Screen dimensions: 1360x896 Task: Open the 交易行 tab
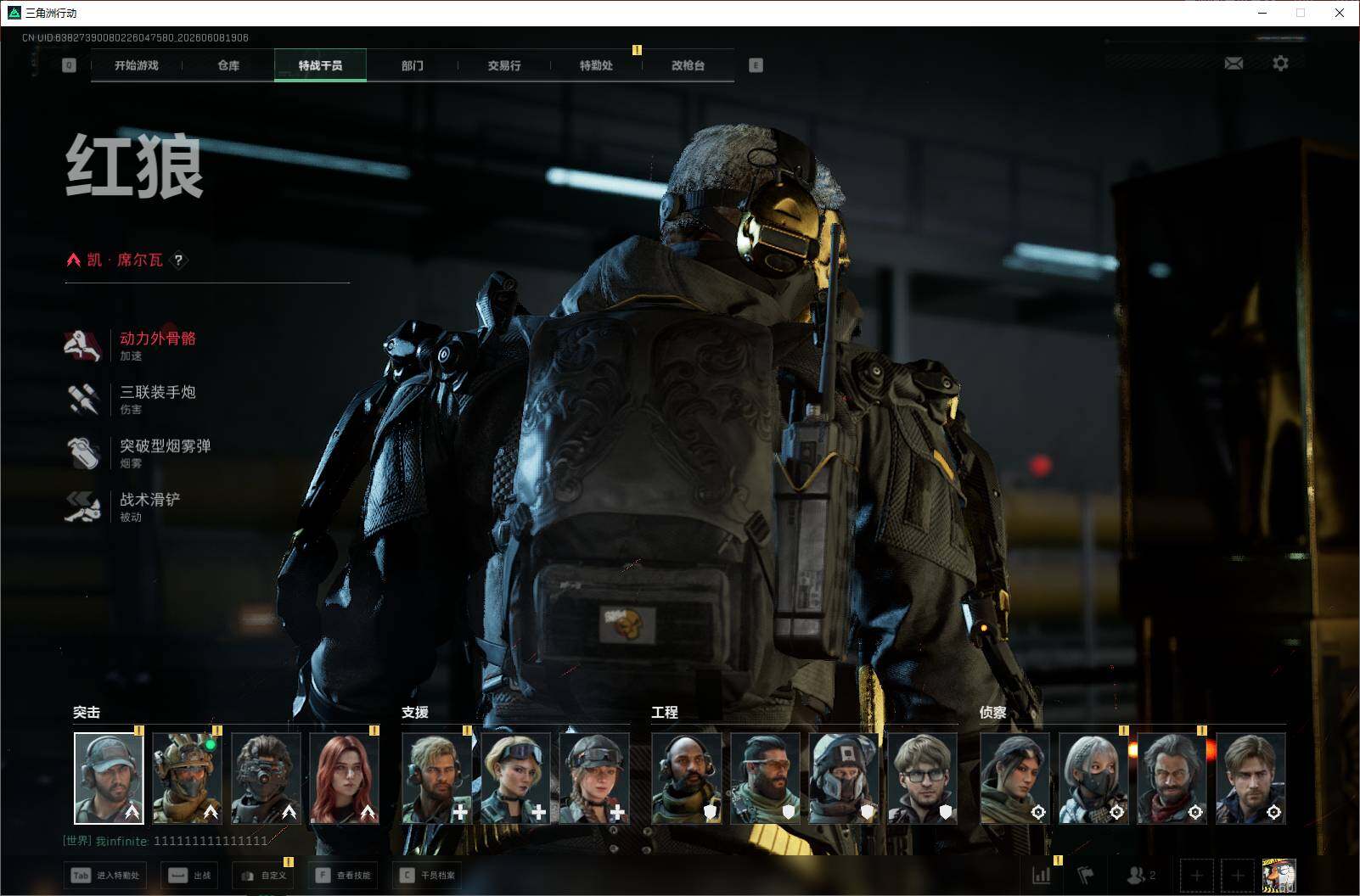pyautogui.click(x=504, y=65)
